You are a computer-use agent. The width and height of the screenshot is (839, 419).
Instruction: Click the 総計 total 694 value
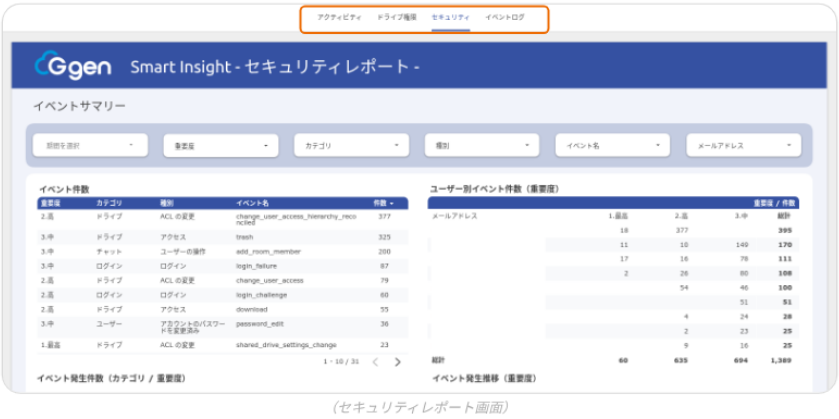[x=742, y=360]
